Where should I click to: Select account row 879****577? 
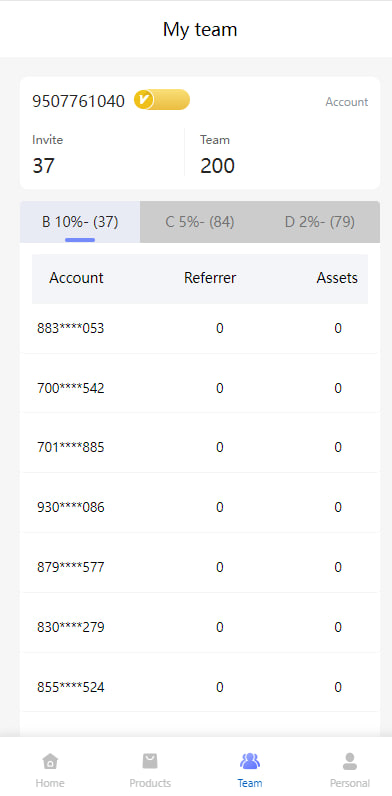point(200,568)
